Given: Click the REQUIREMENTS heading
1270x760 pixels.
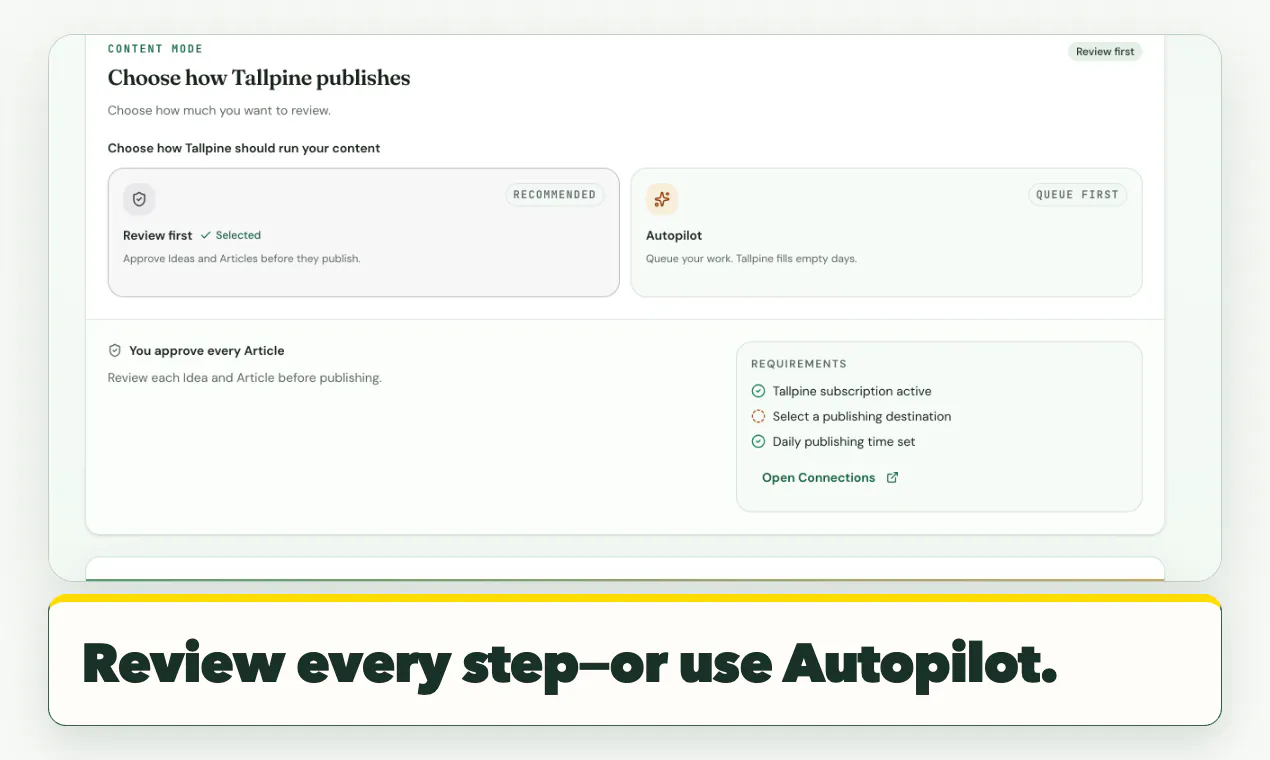Looking at the screenshot, I should point(799,364).
